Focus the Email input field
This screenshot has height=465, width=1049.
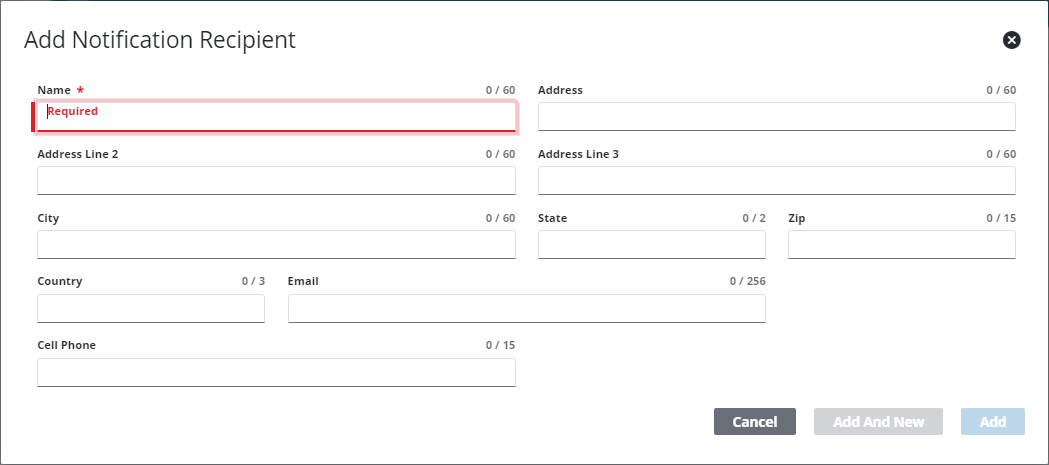coord(526,308)
